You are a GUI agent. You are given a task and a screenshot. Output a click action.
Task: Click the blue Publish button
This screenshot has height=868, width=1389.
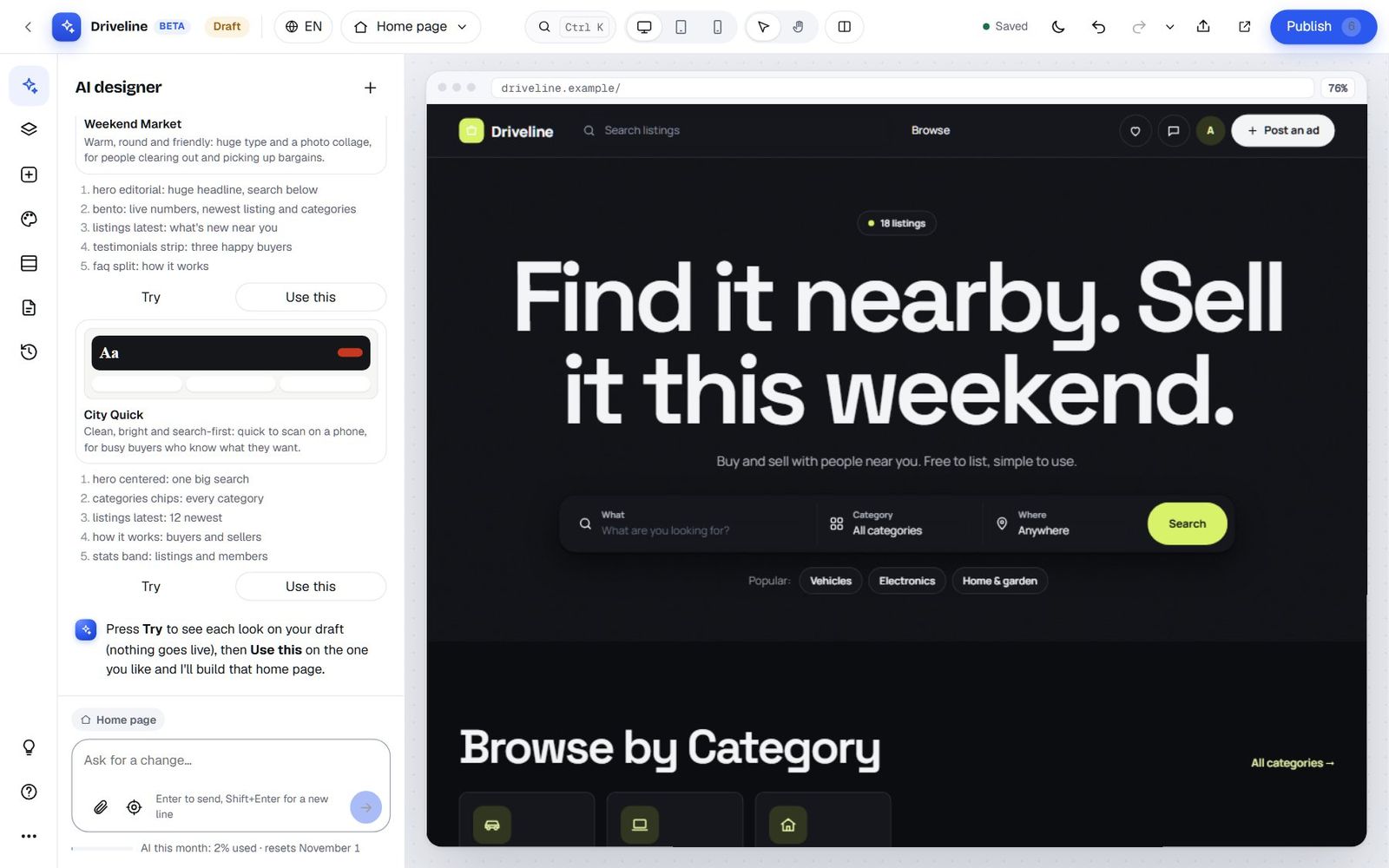[1323, 27]
